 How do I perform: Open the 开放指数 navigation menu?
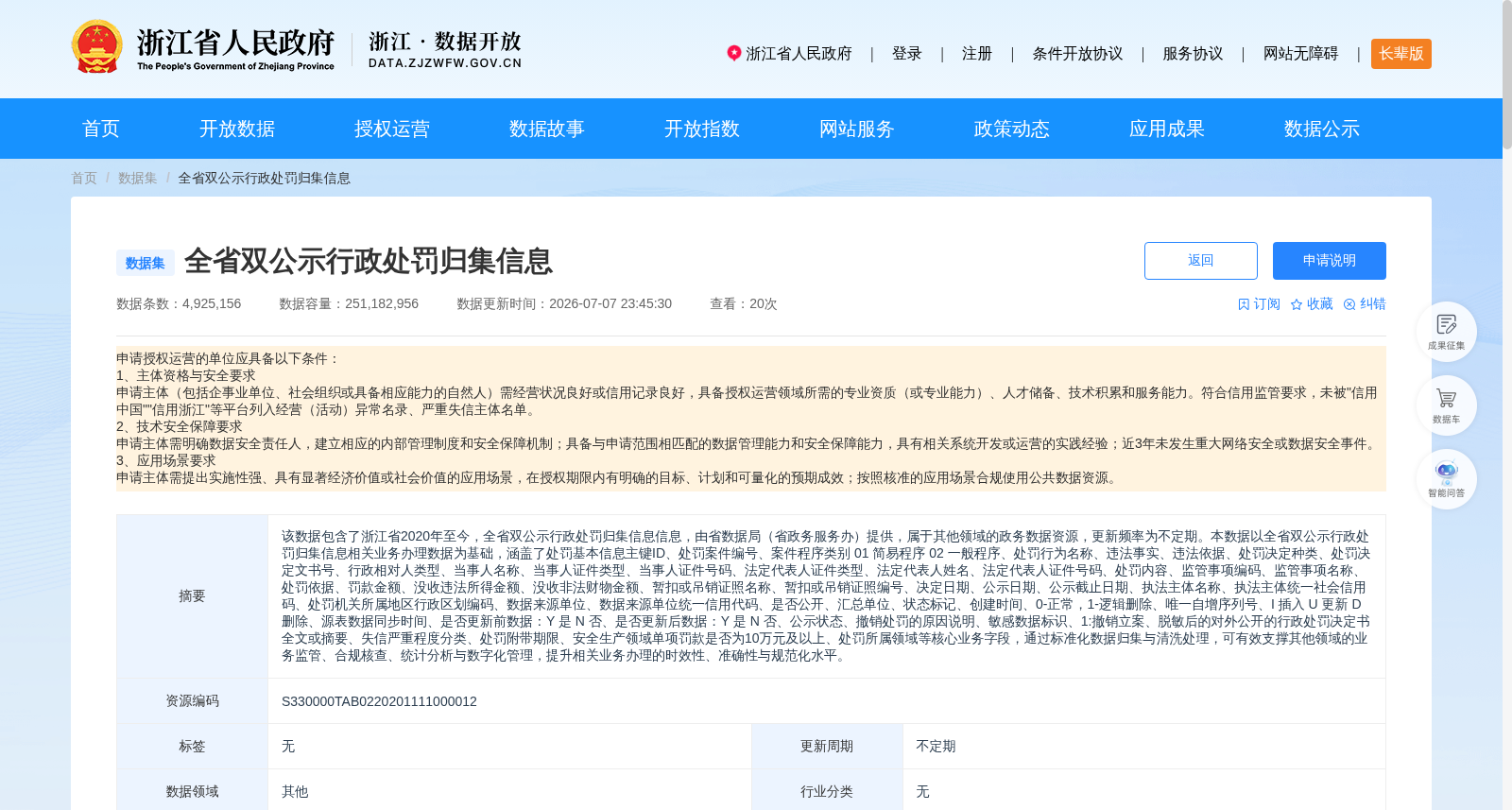coord(702,129)
